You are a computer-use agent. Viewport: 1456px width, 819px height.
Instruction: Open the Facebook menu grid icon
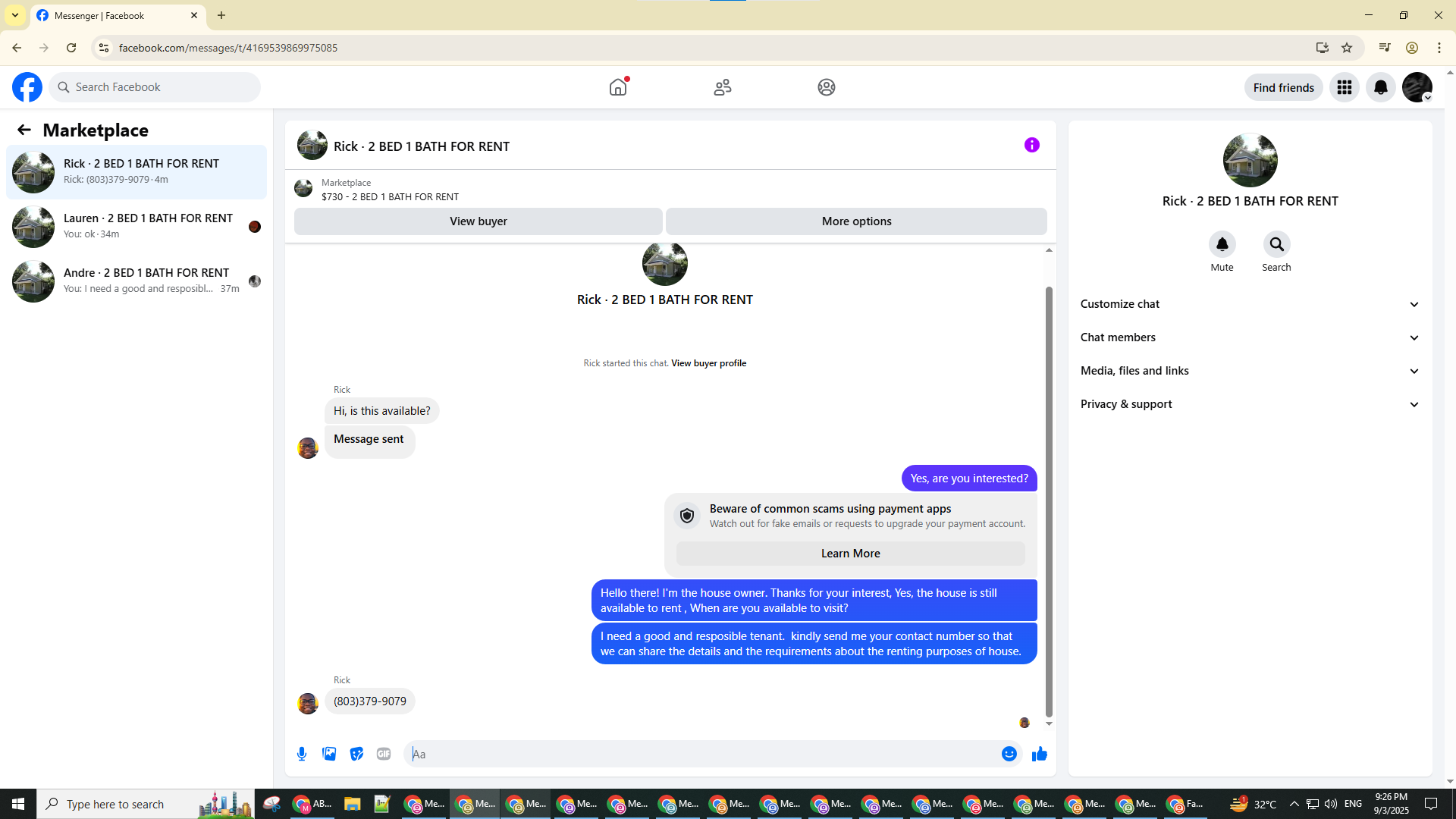(1345, 87)
